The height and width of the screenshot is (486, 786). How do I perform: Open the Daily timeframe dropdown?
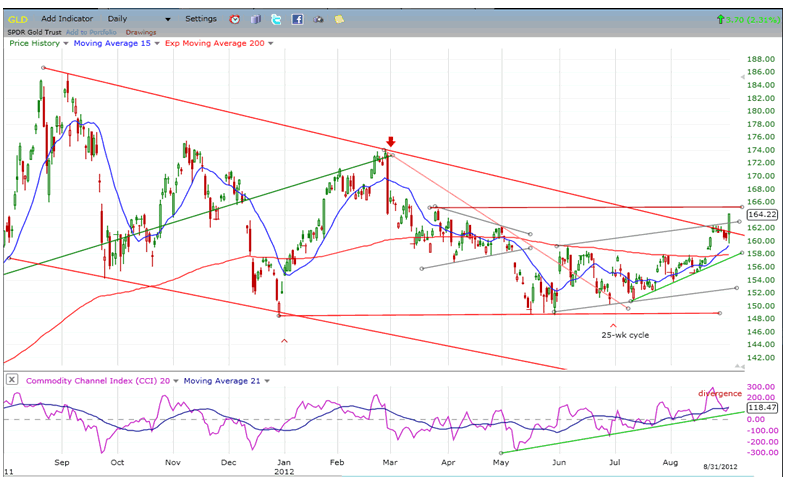(166, 19)
